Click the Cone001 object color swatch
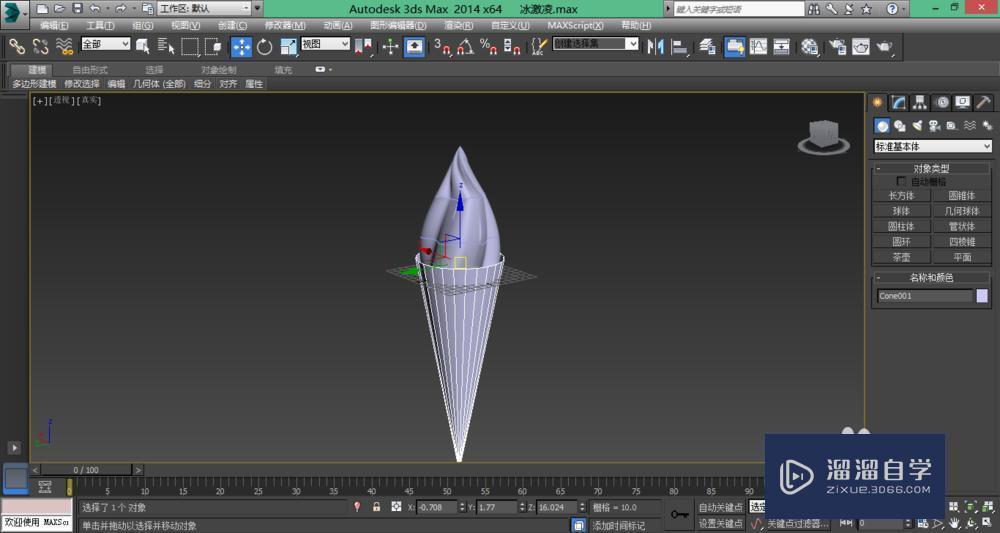Viewport: 1000px width, 533px height. (x=982, y=296)
